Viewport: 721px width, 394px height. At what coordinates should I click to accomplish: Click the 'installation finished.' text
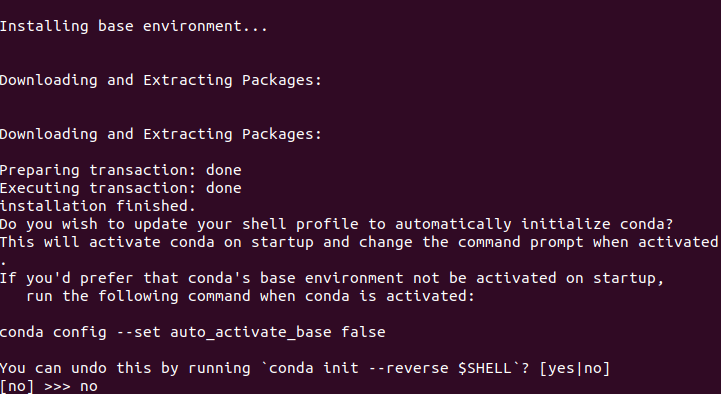[x=98, y=206]
